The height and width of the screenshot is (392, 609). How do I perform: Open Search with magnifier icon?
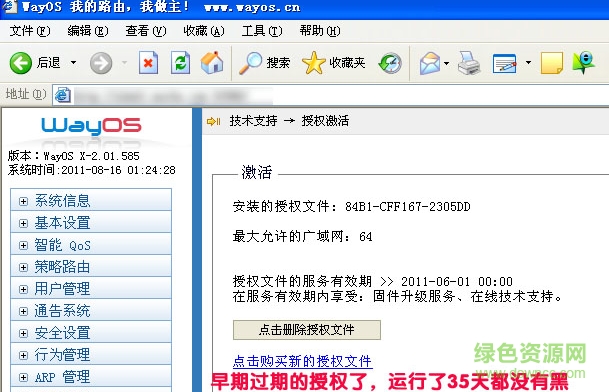(264, 63)
